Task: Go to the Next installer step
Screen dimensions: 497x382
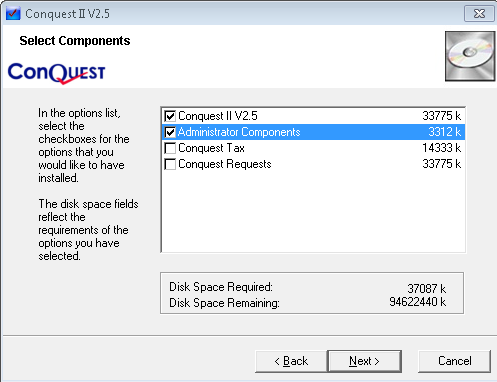Action: click(365, 361)
